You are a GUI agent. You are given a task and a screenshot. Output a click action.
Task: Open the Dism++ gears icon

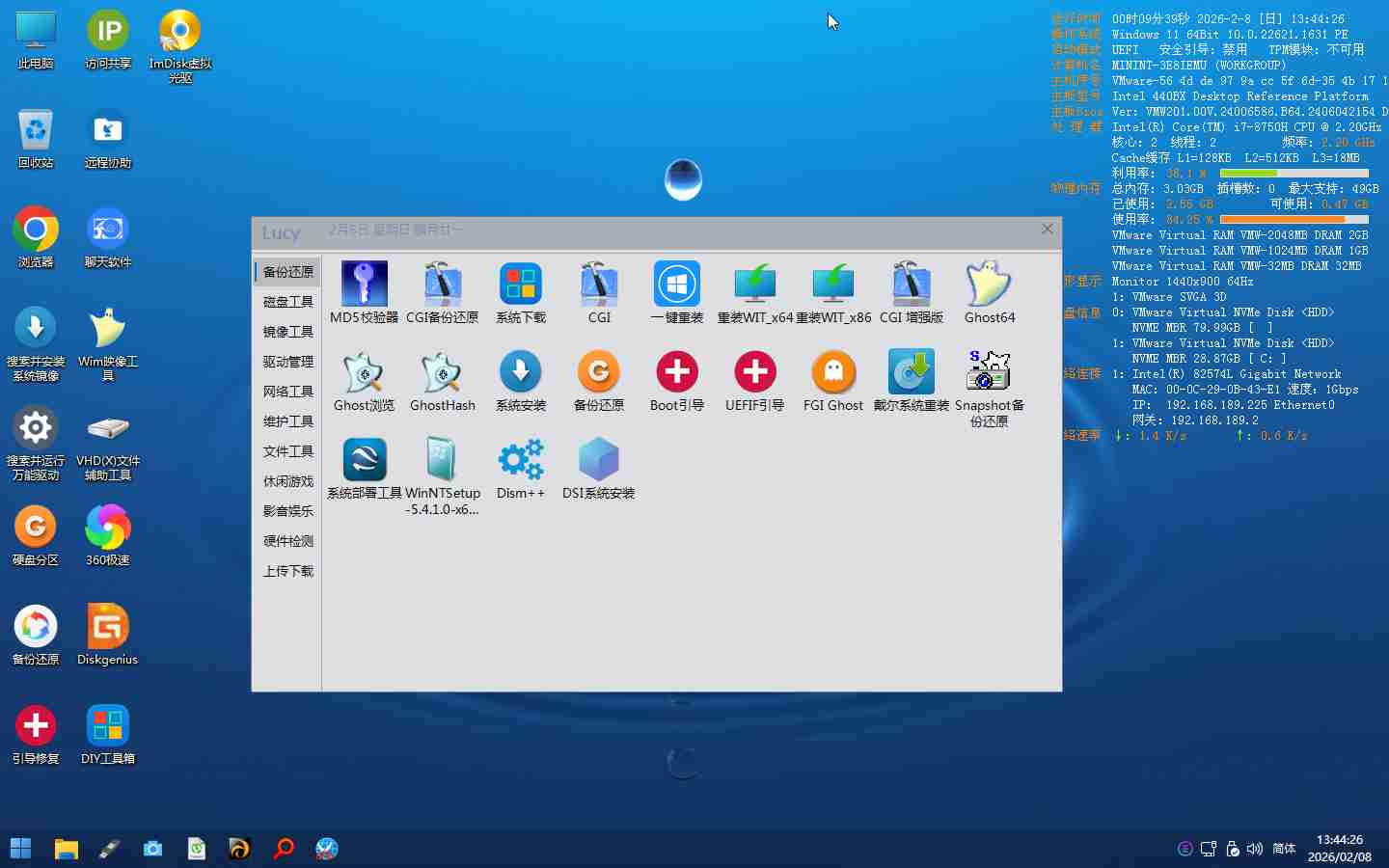(x=520, y=461)
